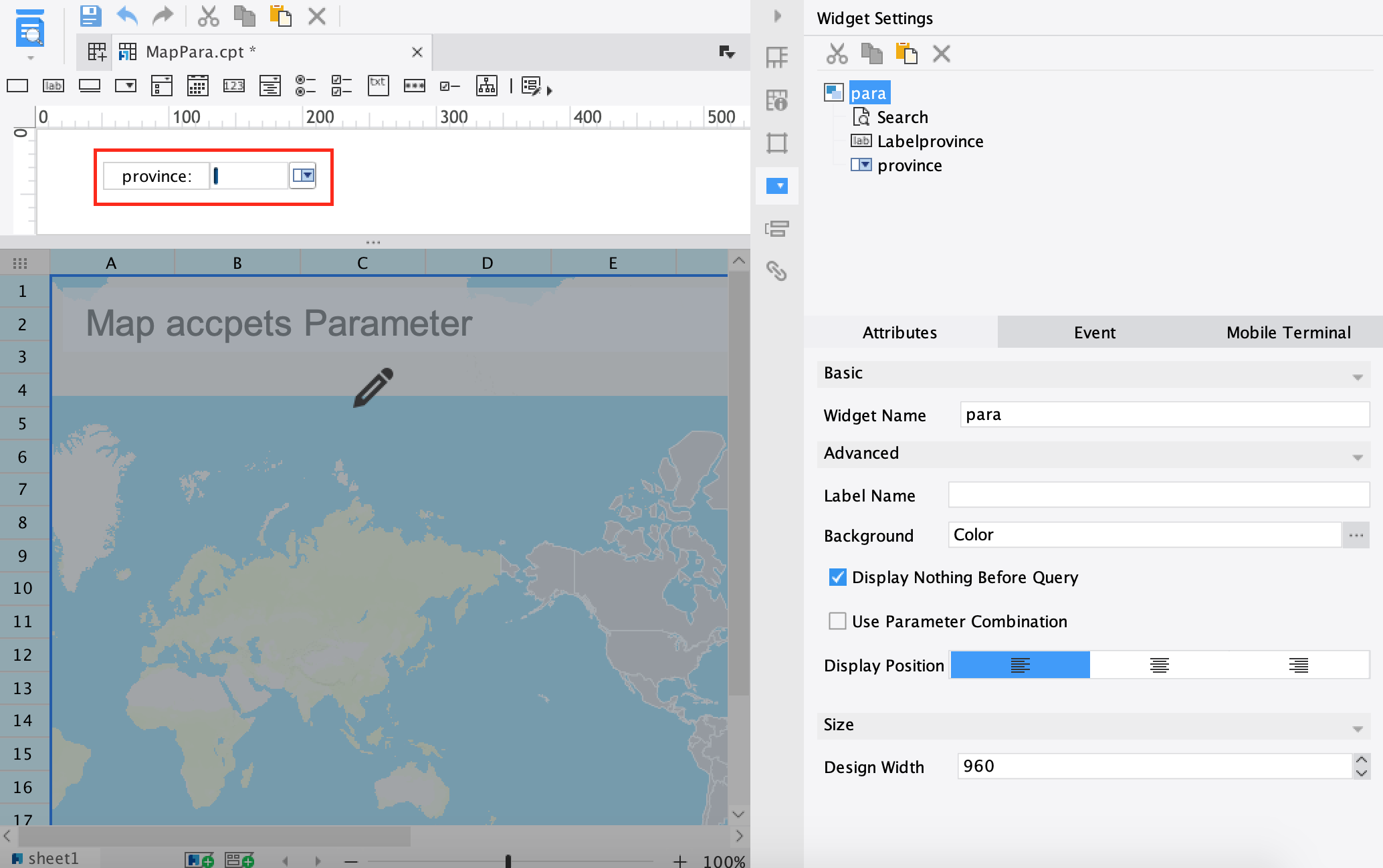Viewport: 1383px width, 868px height.
Task: Select the Drop-down combo box widget tool
Action: pyautogui.click(x=126, y=86)
